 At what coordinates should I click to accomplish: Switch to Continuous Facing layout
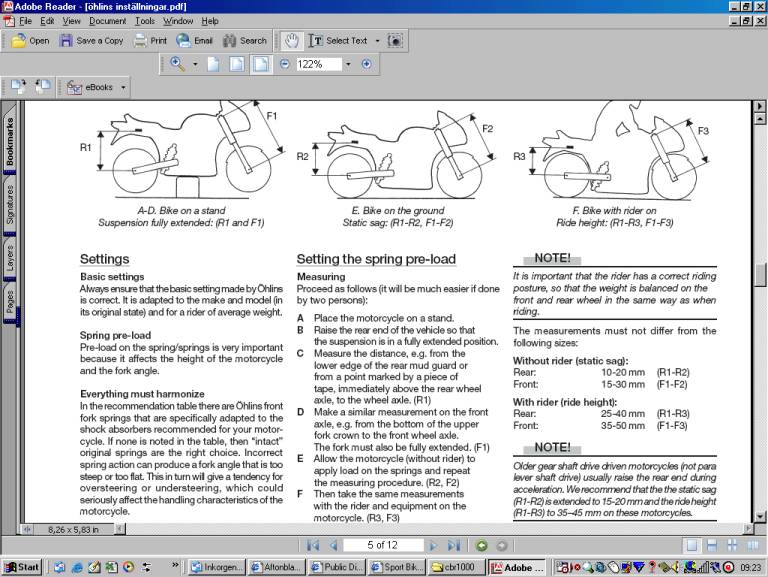pos(732,545)
